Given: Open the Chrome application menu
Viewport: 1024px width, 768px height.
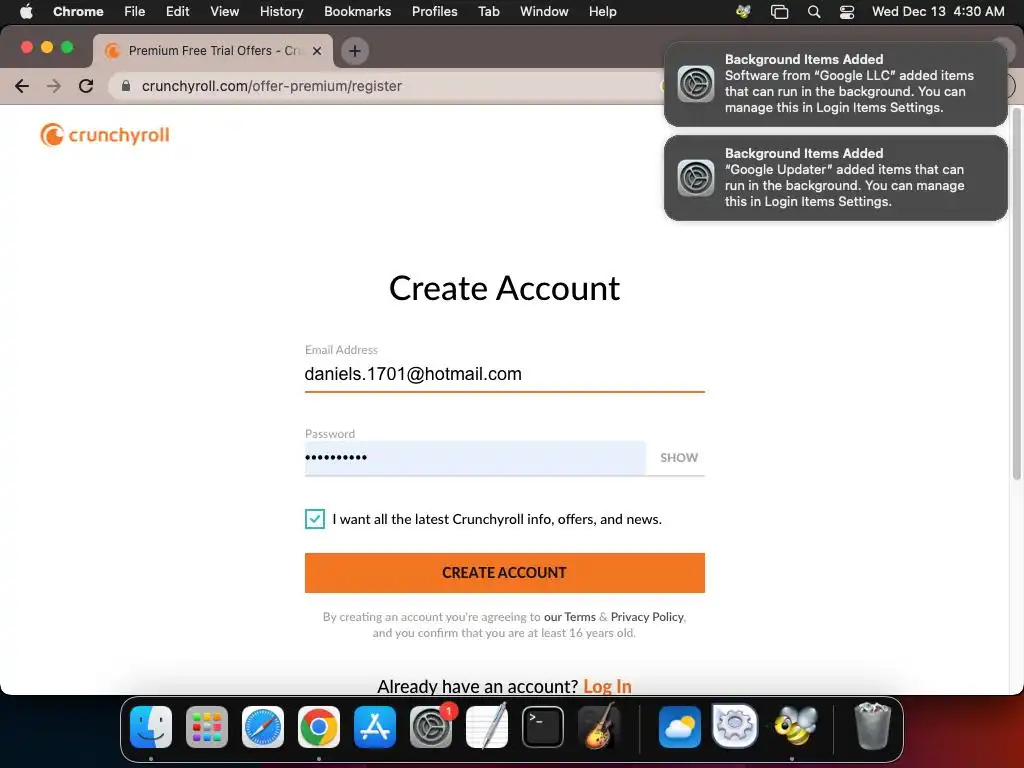Looking at the screenshot, I should pyautogui.click(x=78, y=11).
